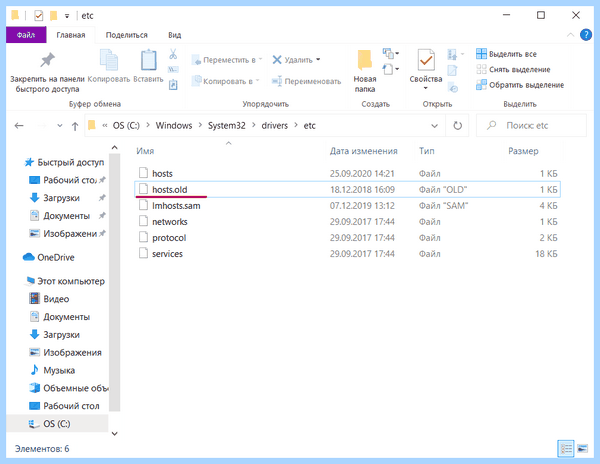Select the hosts.old file
Screen dimensions: 600x464
click(347, 189)
